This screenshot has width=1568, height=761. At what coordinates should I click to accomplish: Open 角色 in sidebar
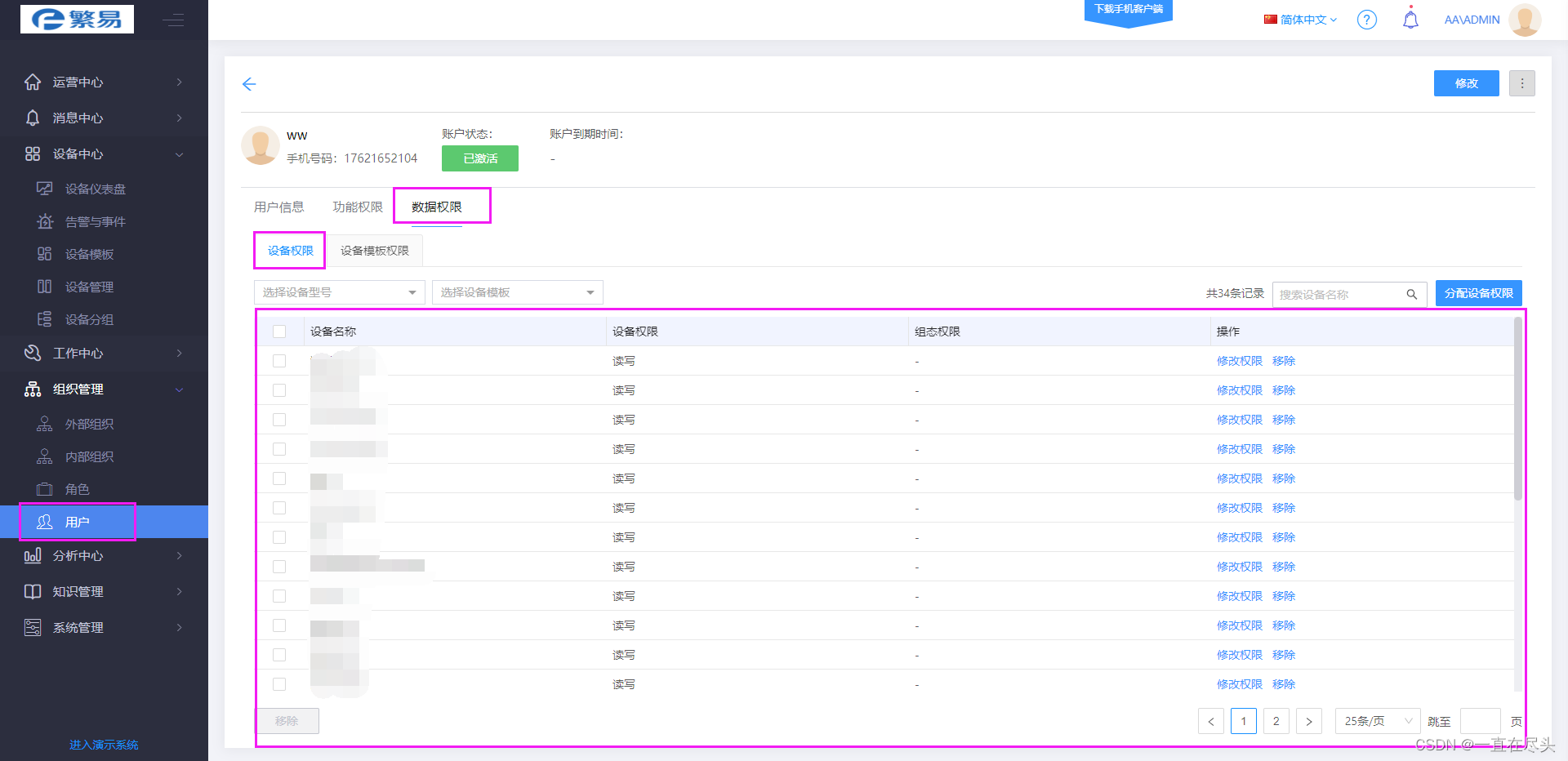tap(77, 489)
